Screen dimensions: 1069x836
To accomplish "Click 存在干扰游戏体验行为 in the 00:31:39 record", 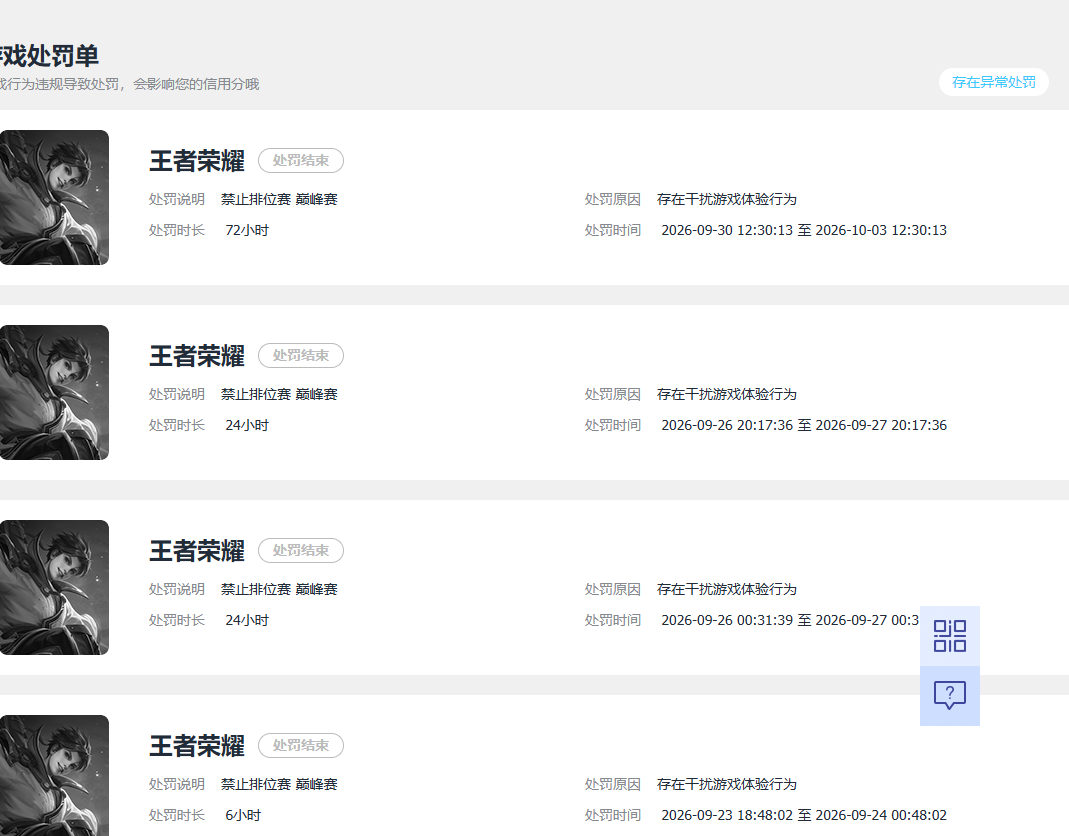I will [x=727, y=589].
